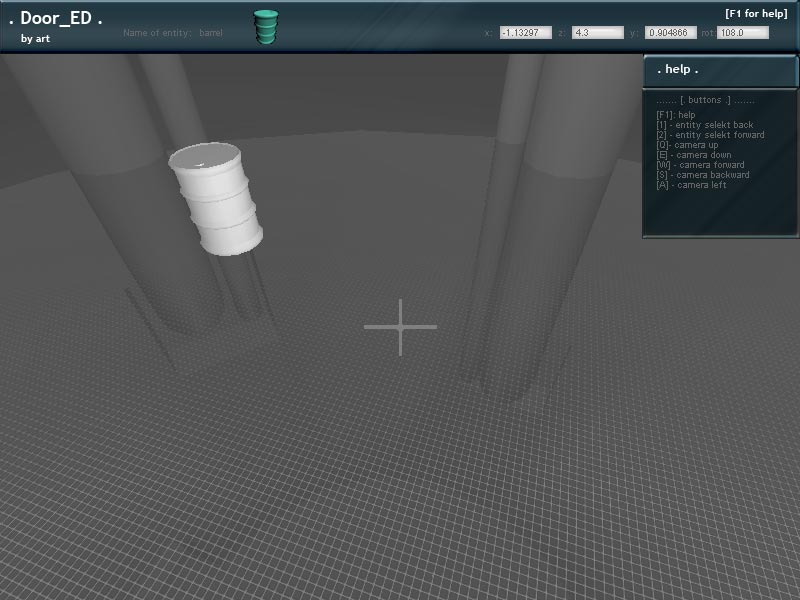Click '[Q]- camera up' help entry

(687, 145)
